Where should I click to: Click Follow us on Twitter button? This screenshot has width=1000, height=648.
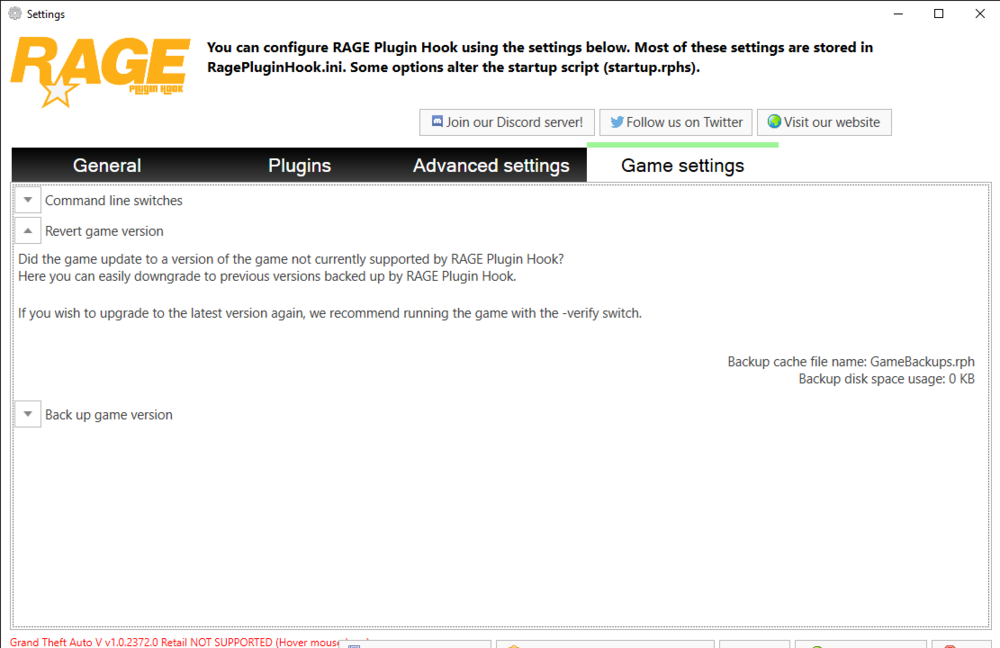(x=676, y=122)
